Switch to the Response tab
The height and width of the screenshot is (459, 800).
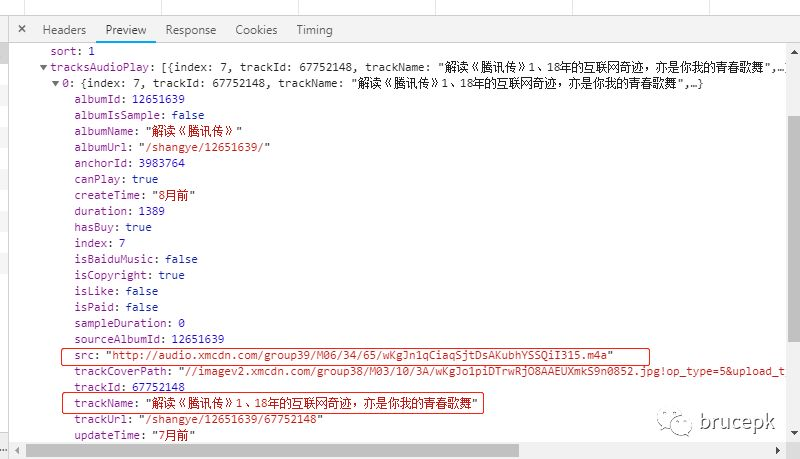coord(191,30)
